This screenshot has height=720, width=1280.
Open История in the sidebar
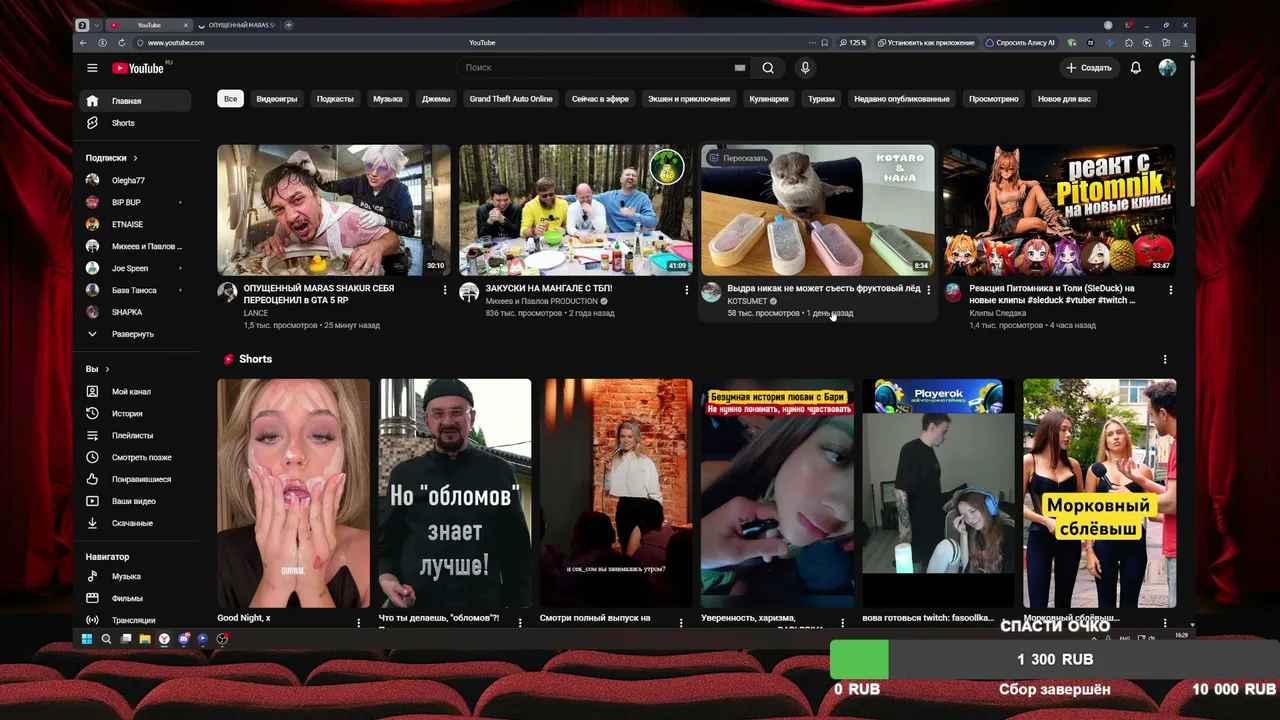coord(135,413)
